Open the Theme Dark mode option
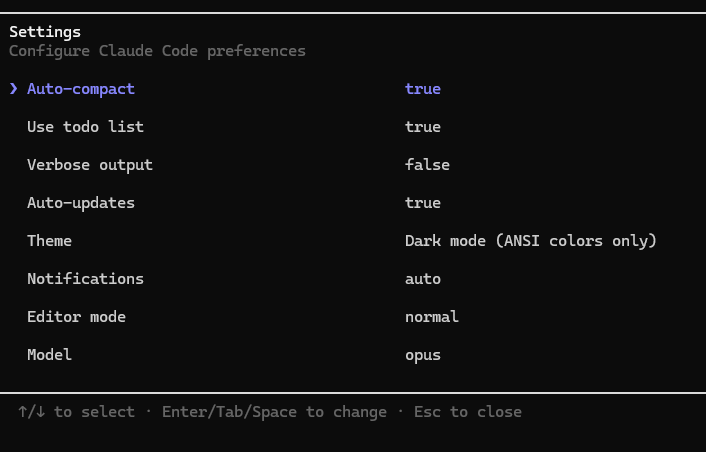Viewport: 706px width, 452px height. tap(531, 240)
